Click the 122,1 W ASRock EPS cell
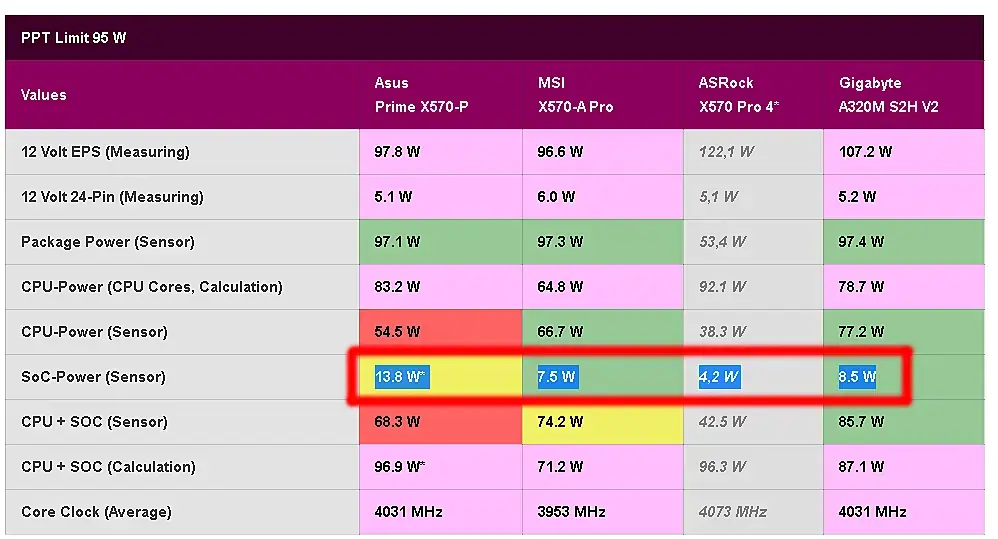Screen dimensions: 998x539 pyautogui.click(x=726, y=152)
